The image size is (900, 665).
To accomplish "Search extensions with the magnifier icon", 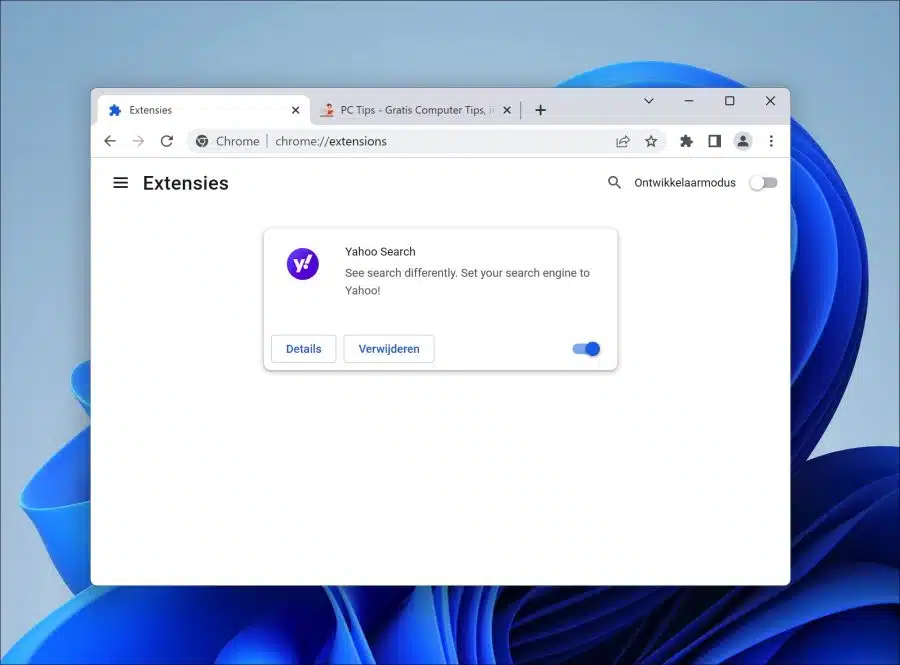I will click(x=614, y=182).
